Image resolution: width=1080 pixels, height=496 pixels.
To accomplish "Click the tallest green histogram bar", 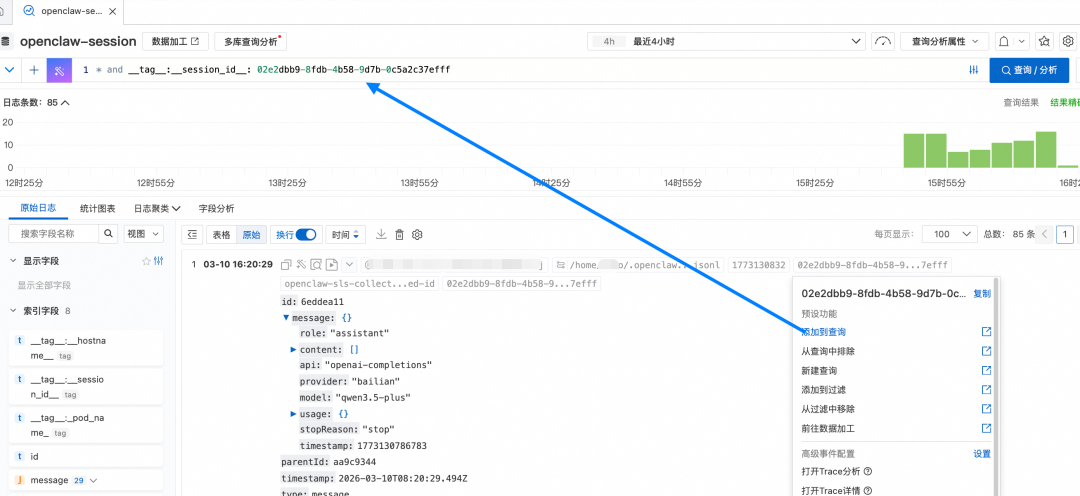I will (x=1046, y=149).
